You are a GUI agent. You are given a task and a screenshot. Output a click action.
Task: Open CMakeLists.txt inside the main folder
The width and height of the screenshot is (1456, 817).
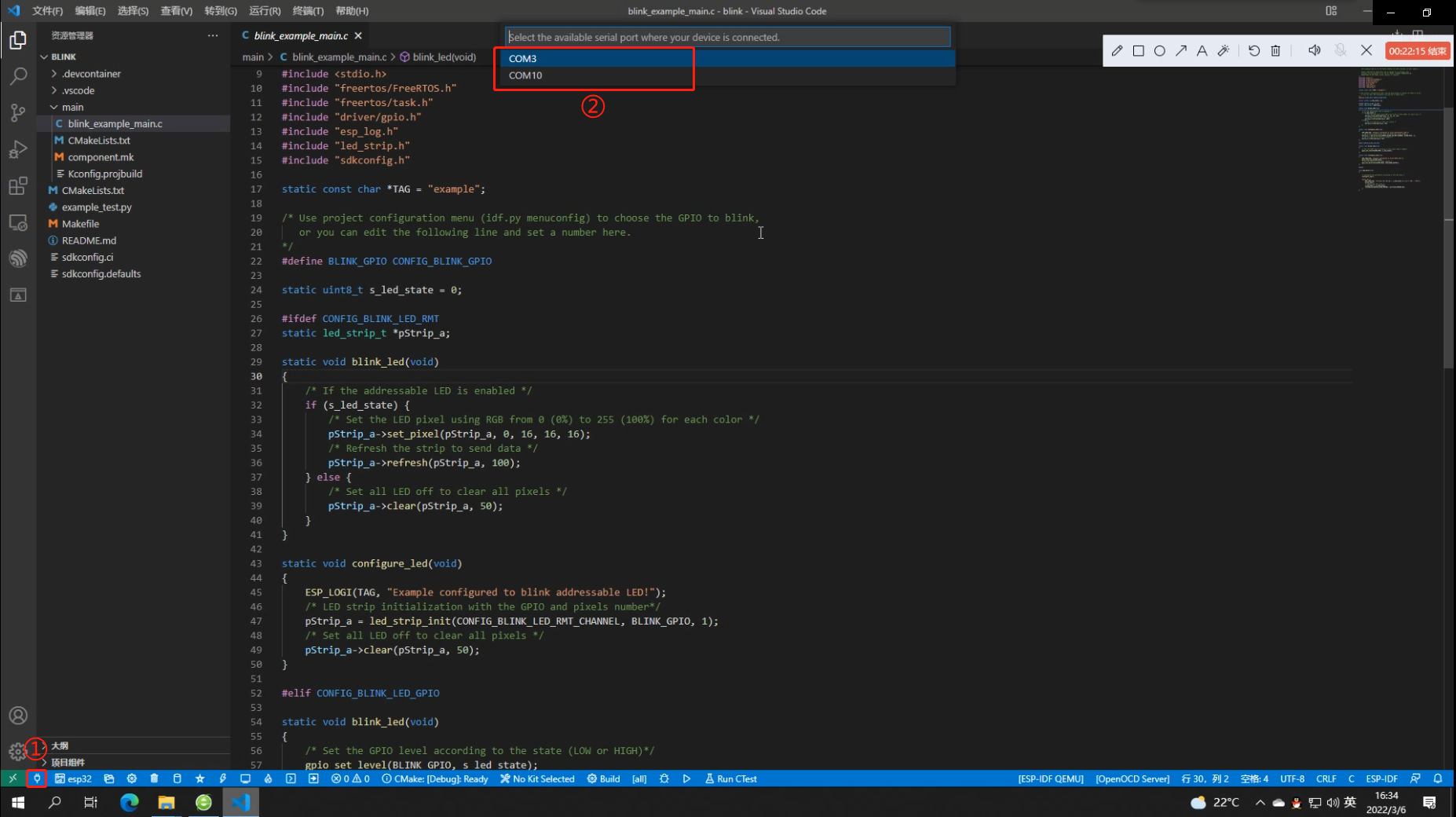(134, 140)
